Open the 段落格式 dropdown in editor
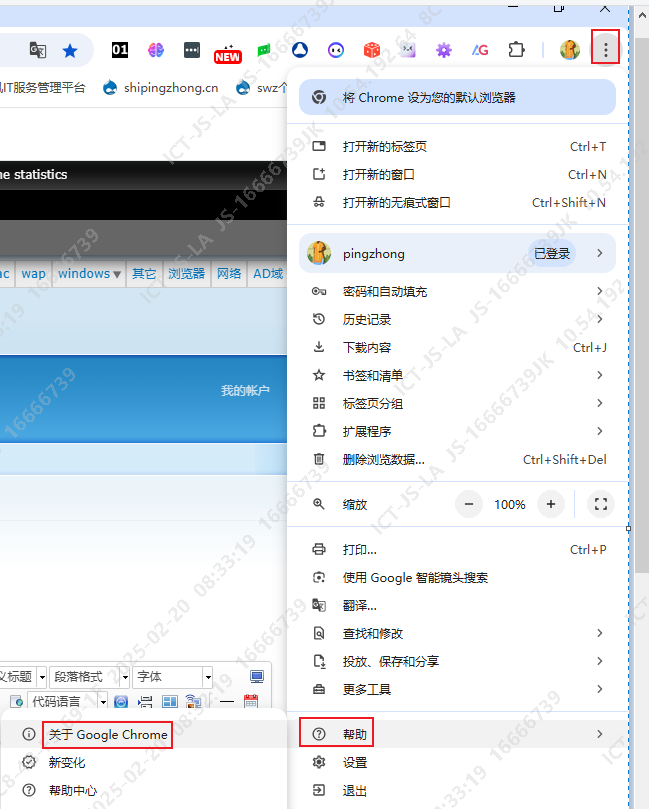This screenshot has height=809, width=649. click(x=89, y=676)
